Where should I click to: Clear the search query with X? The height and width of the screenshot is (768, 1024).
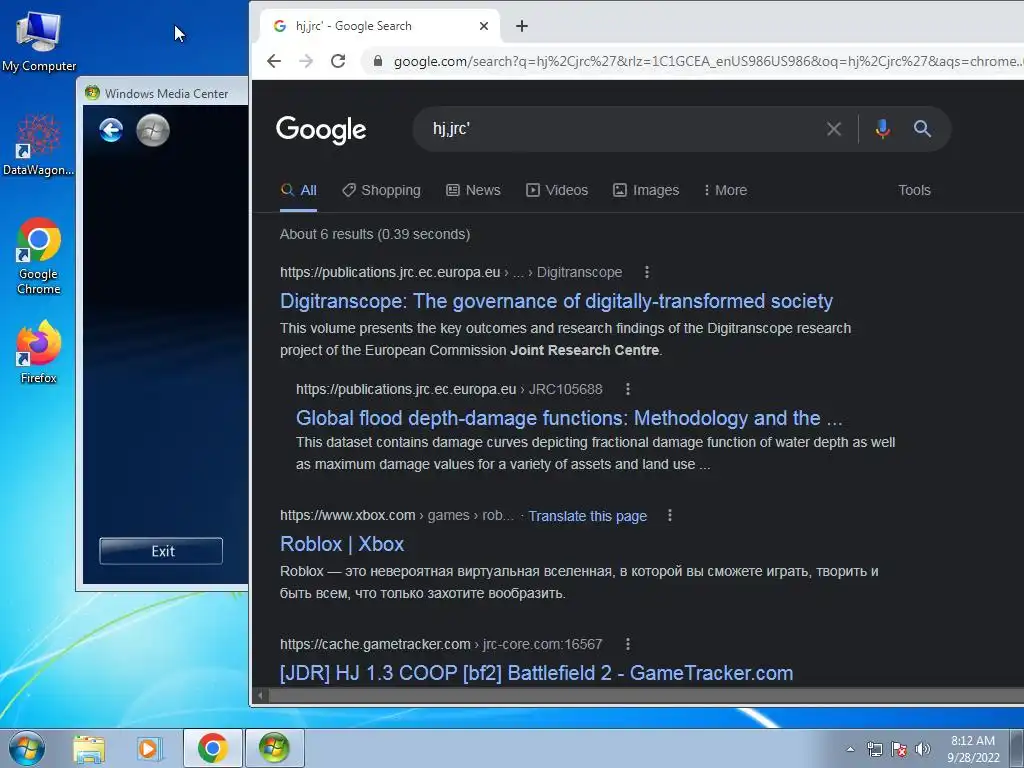(833, 129)
